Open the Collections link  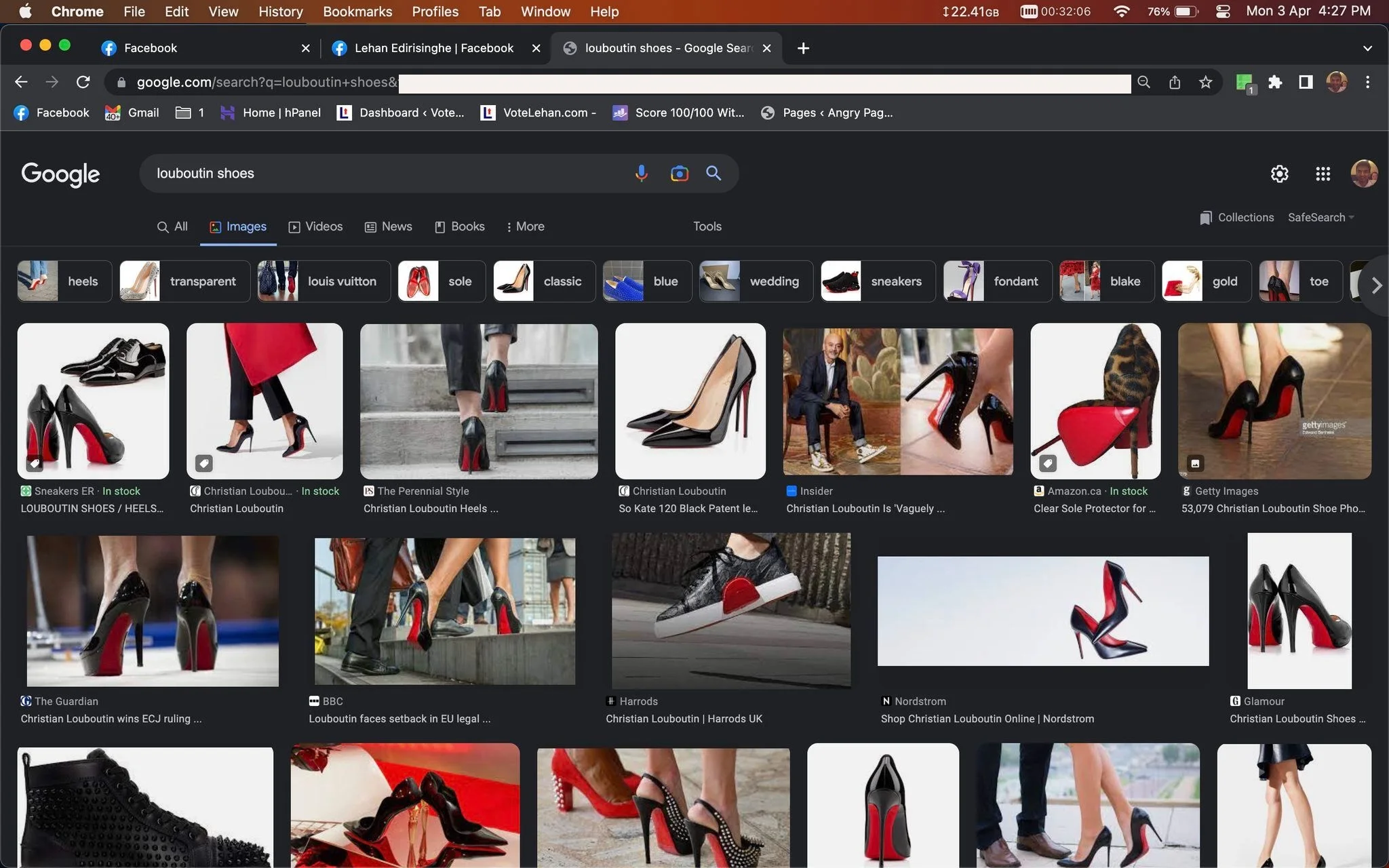[x=1237, y=218]
